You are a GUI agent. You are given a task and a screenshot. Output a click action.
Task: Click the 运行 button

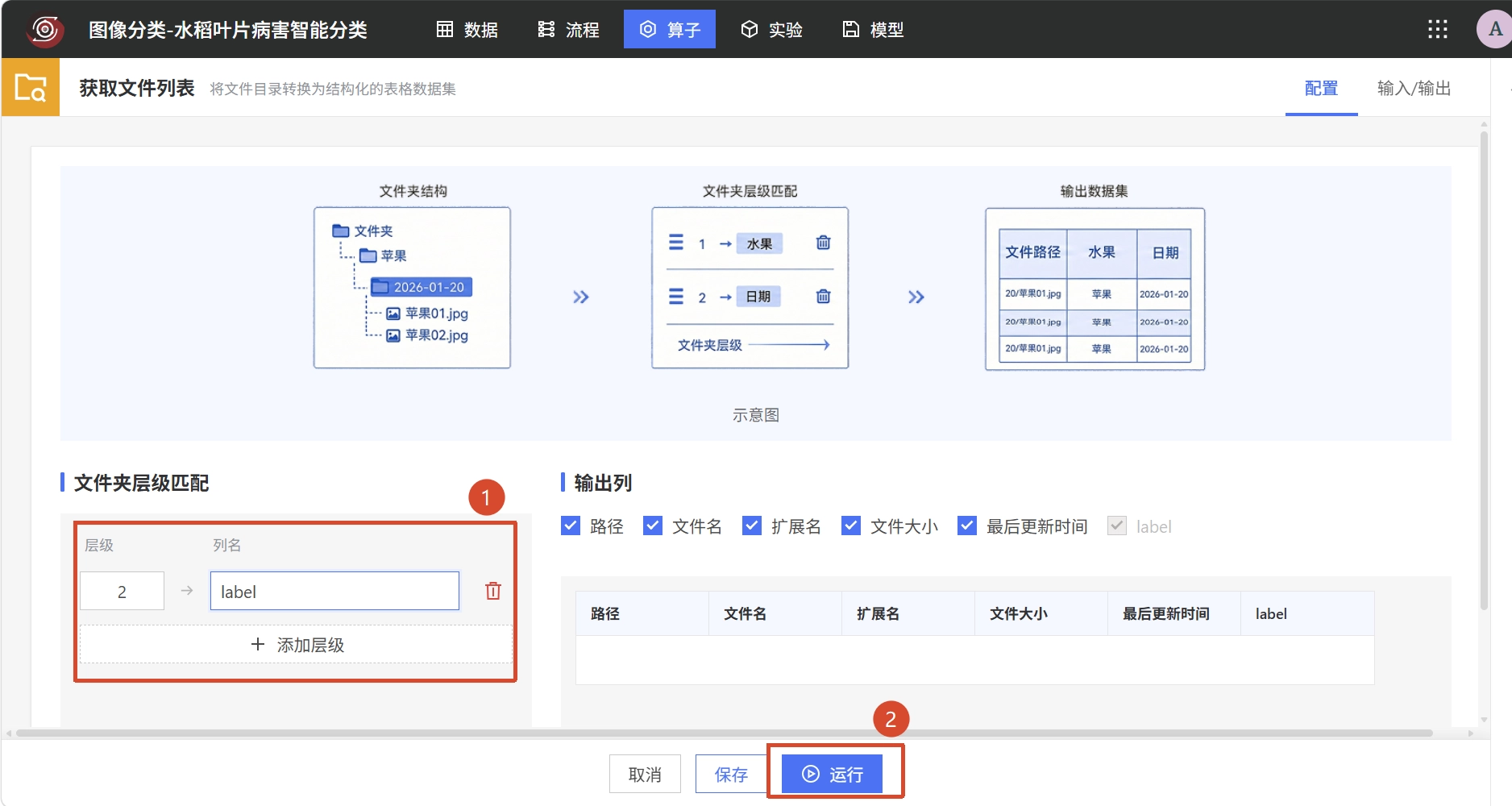[833, 775]
